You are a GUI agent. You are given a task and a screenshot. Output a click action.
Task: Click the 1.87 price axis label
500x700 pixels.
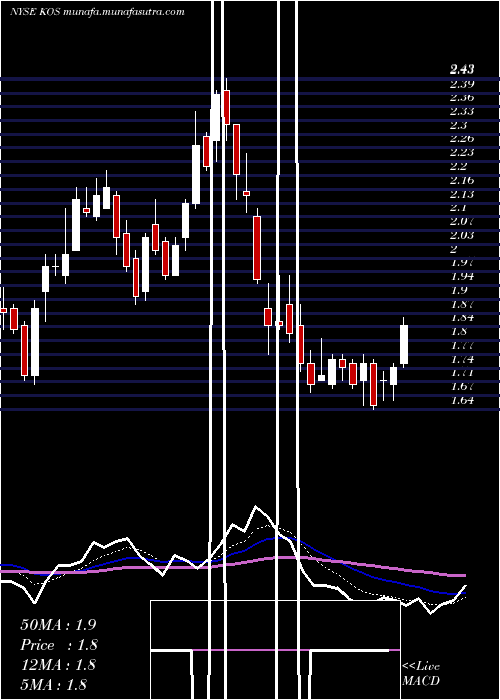(462, 304)
